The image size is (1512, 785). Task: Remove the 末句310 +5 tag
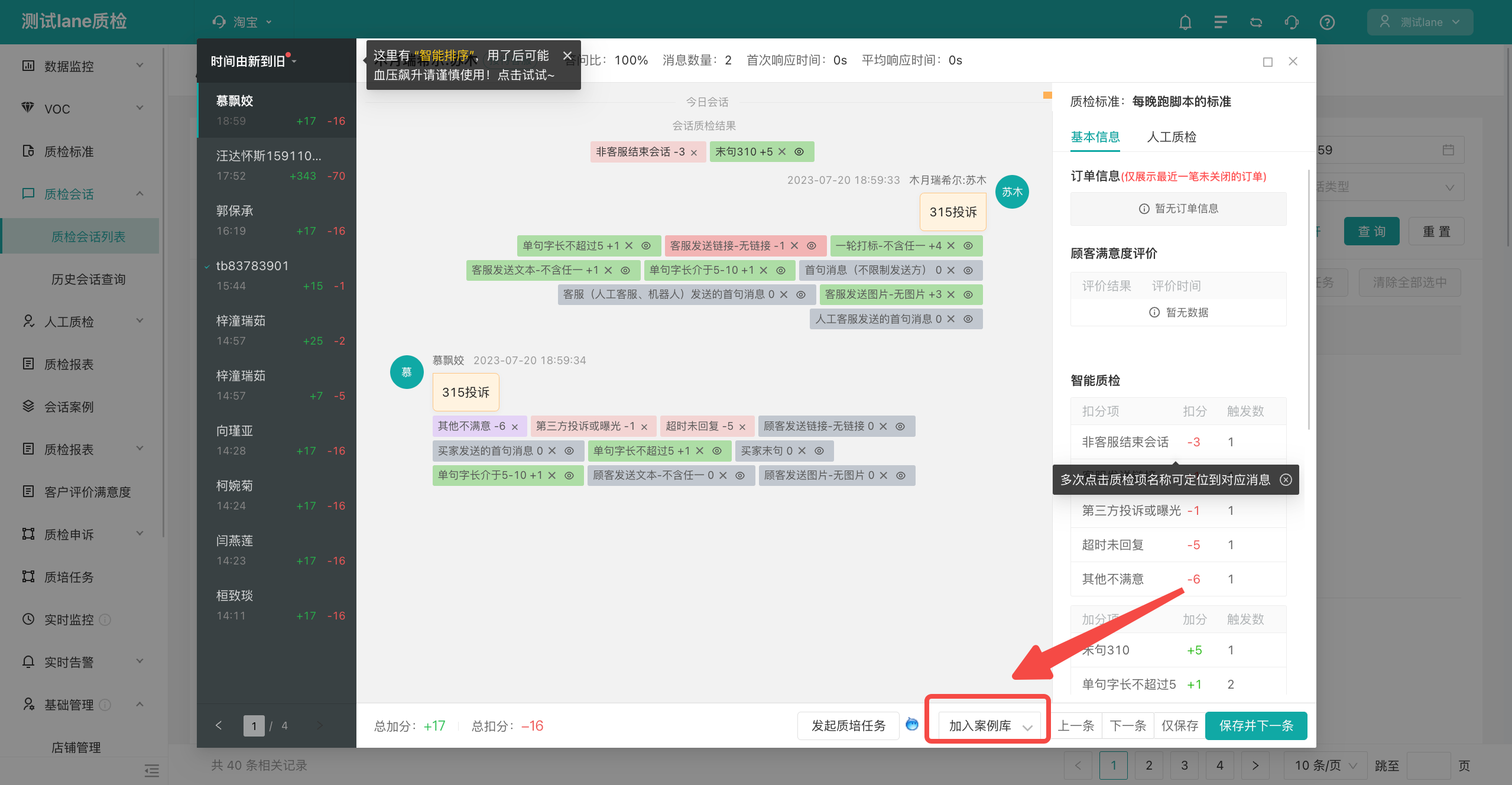pos(781,152)
